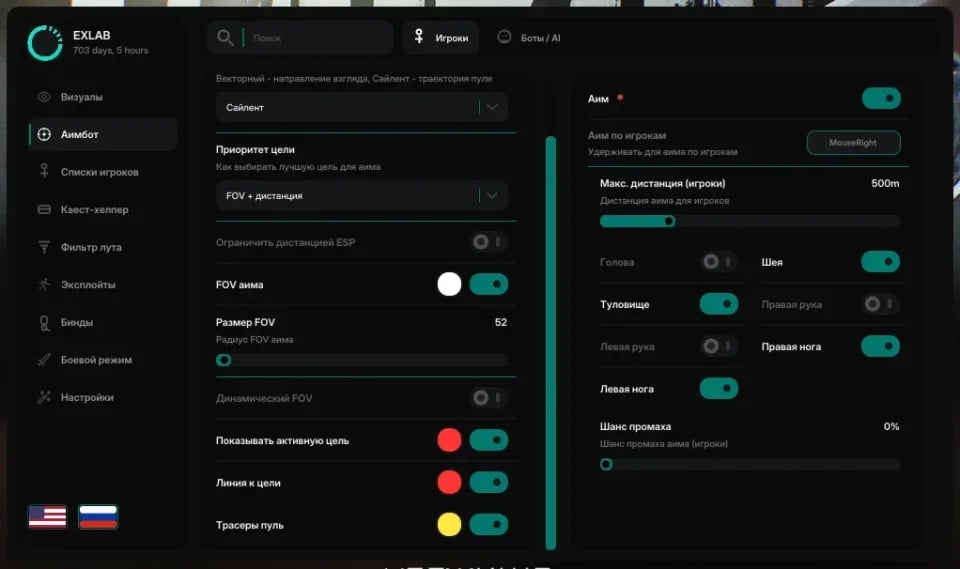Screen dimensions: 960x569
Task: Disable the FOV аима toggle
Action: pos(489,284)
